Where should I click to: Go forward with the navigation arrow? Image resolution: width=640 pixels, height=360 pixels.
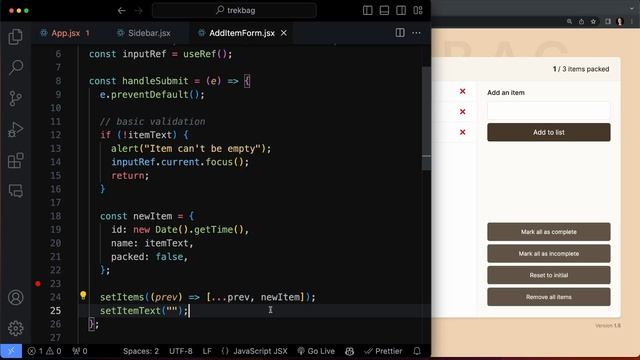[139, 11]
